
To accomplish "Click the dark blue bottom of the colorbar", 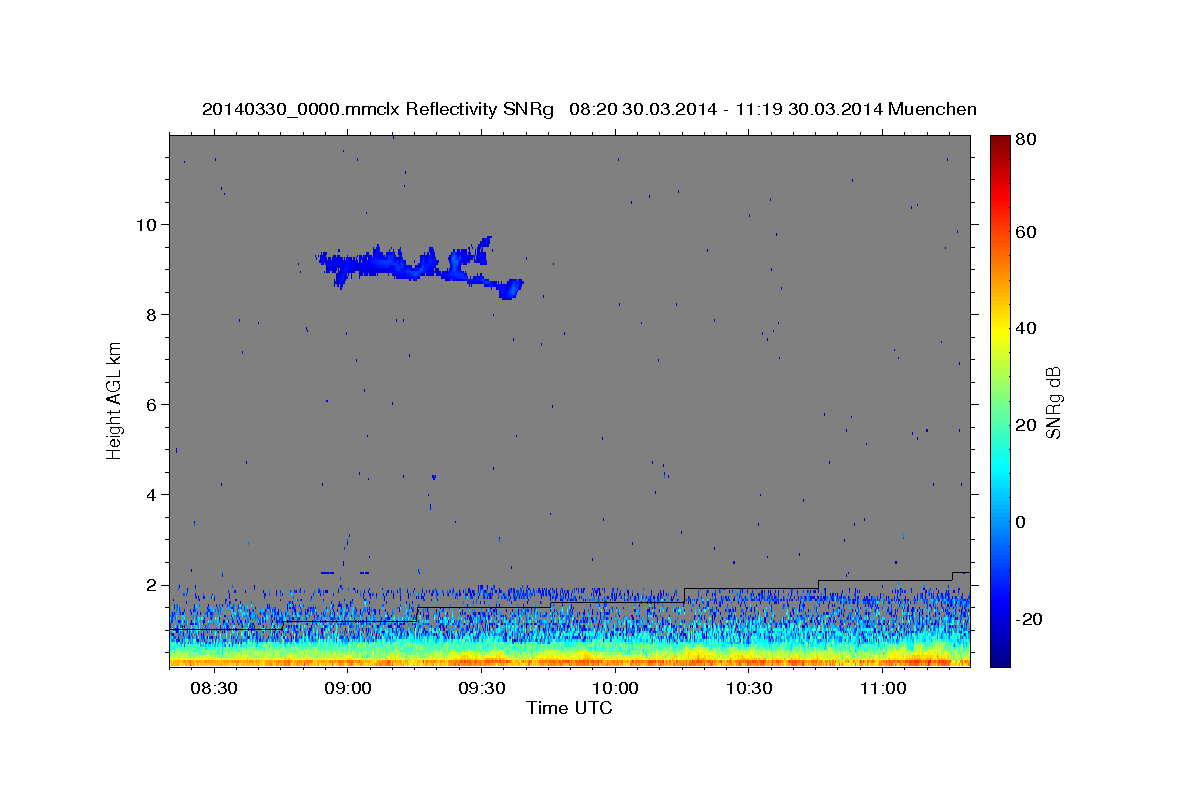I will (1000, 658).
